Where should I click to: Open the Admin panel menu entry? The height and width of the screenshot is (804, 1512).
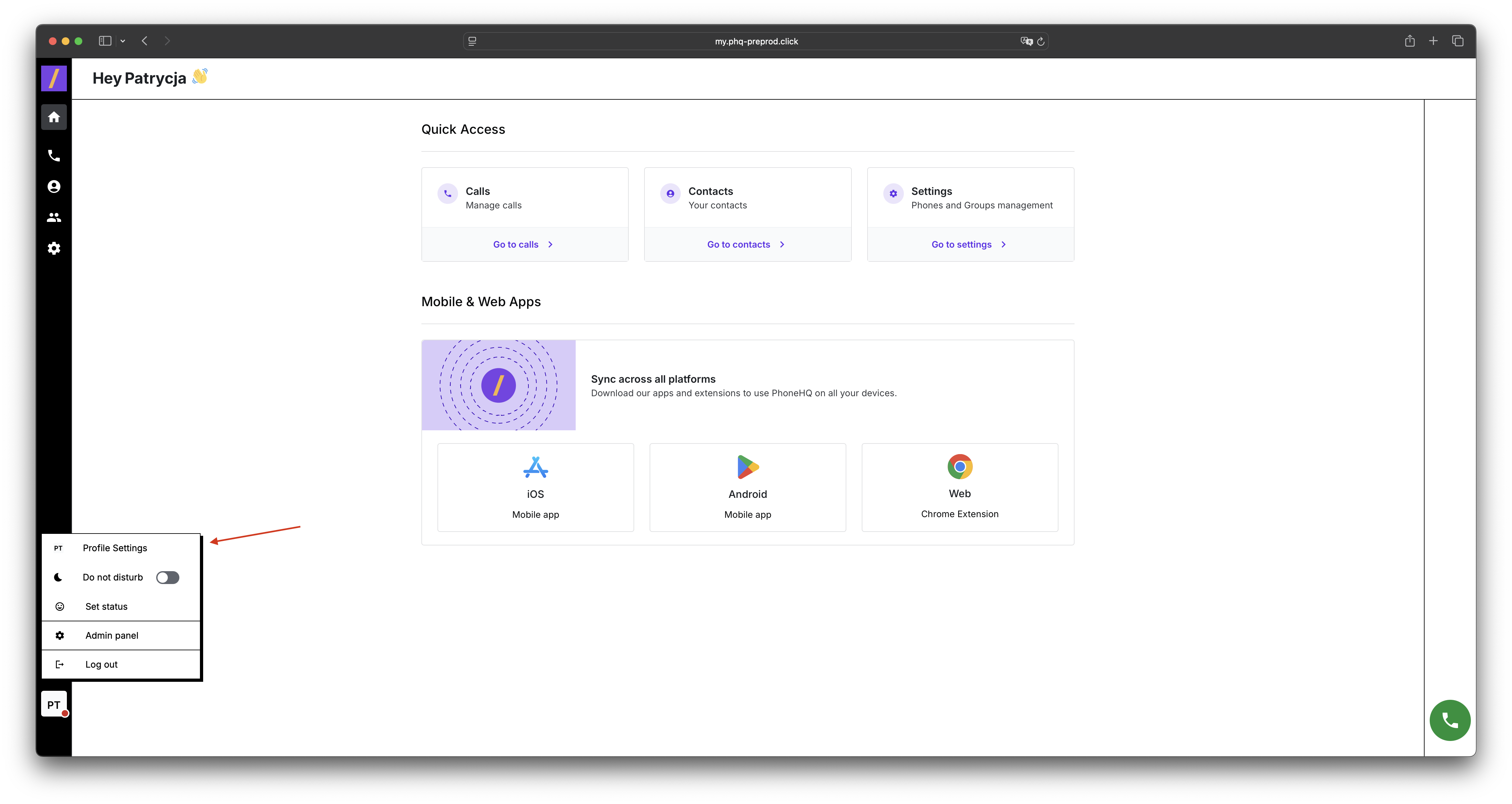click(x=112, y=635)
